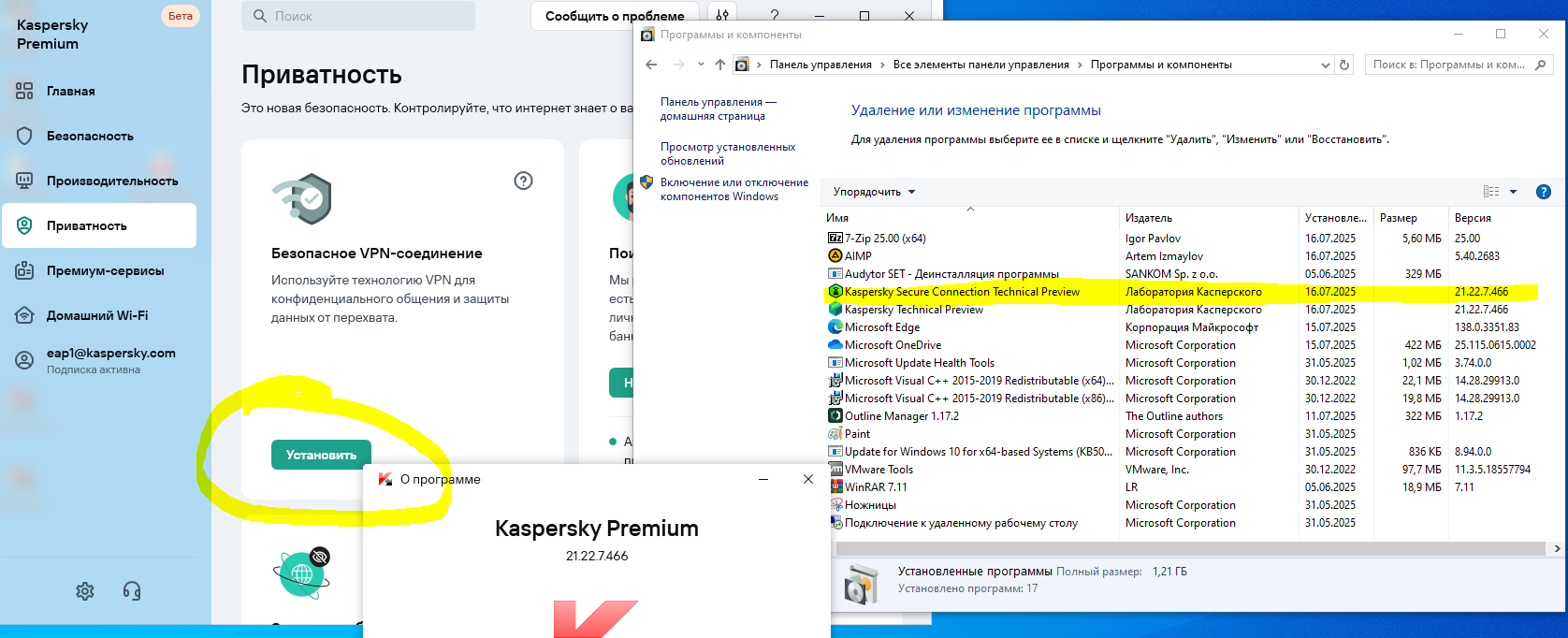
Task: Select Приватность section in Kaspersky sidebar
Action: click(99, 225)
